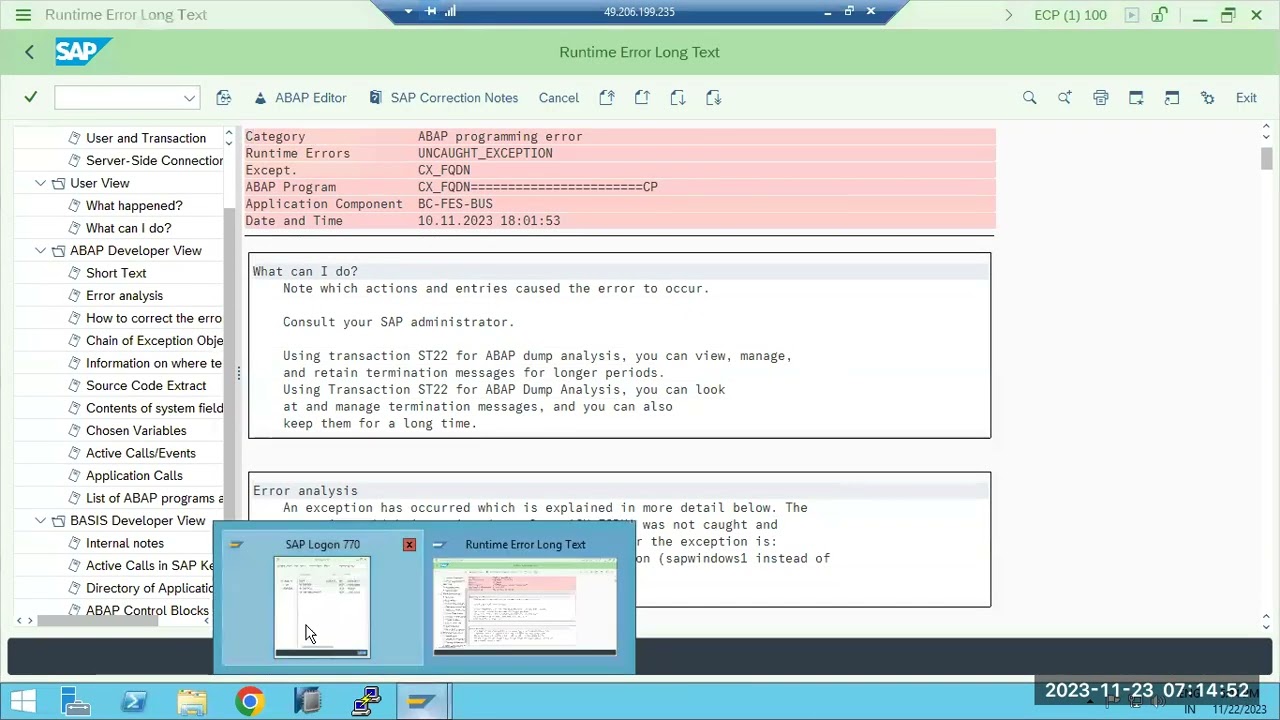Select Server-Side Connection tree item
The image size is (1280, 720).
pyautogui.click(x=154, y=161)
